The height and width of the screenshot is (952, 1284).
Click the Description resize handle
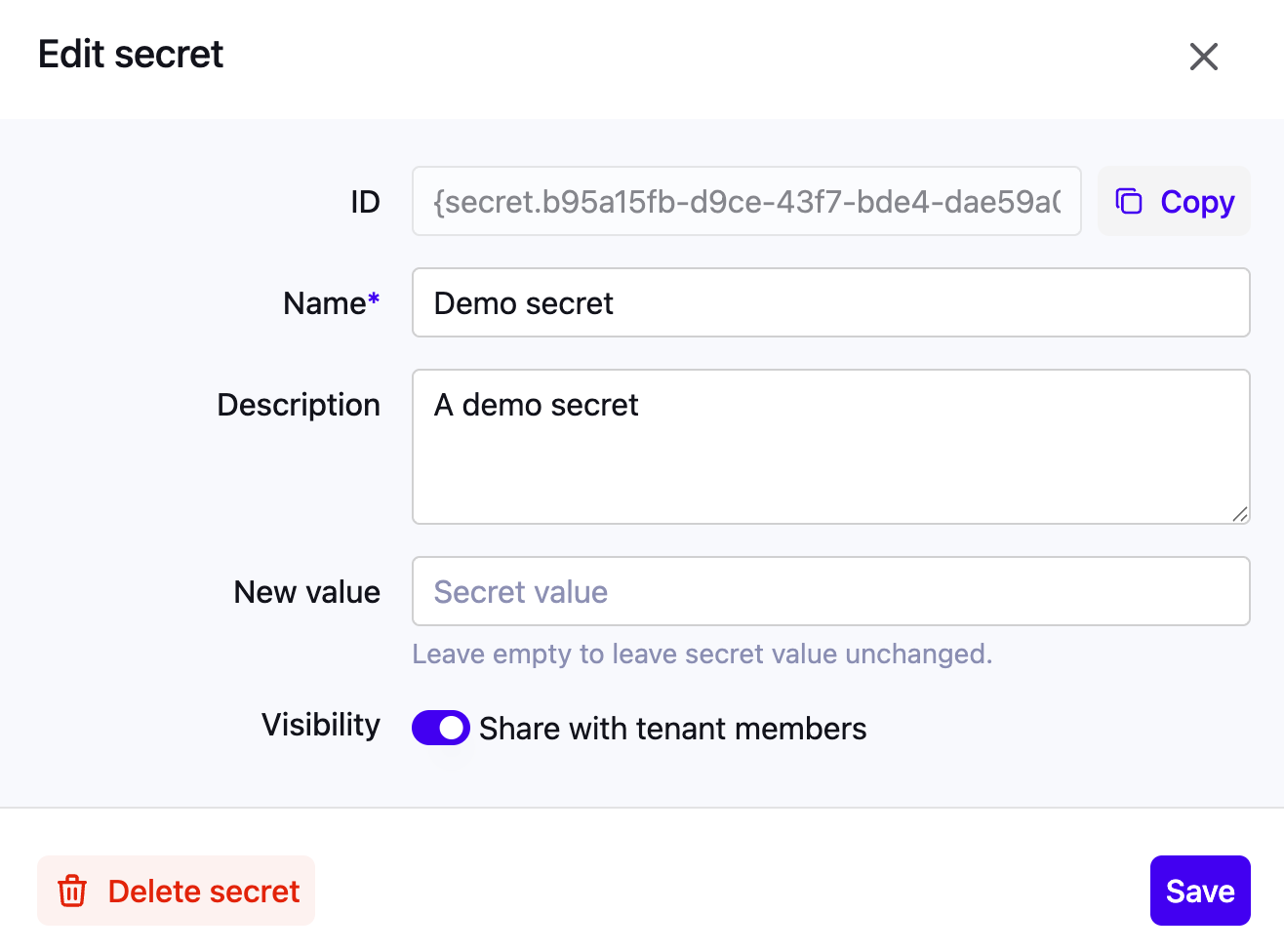click(1240, 514)
